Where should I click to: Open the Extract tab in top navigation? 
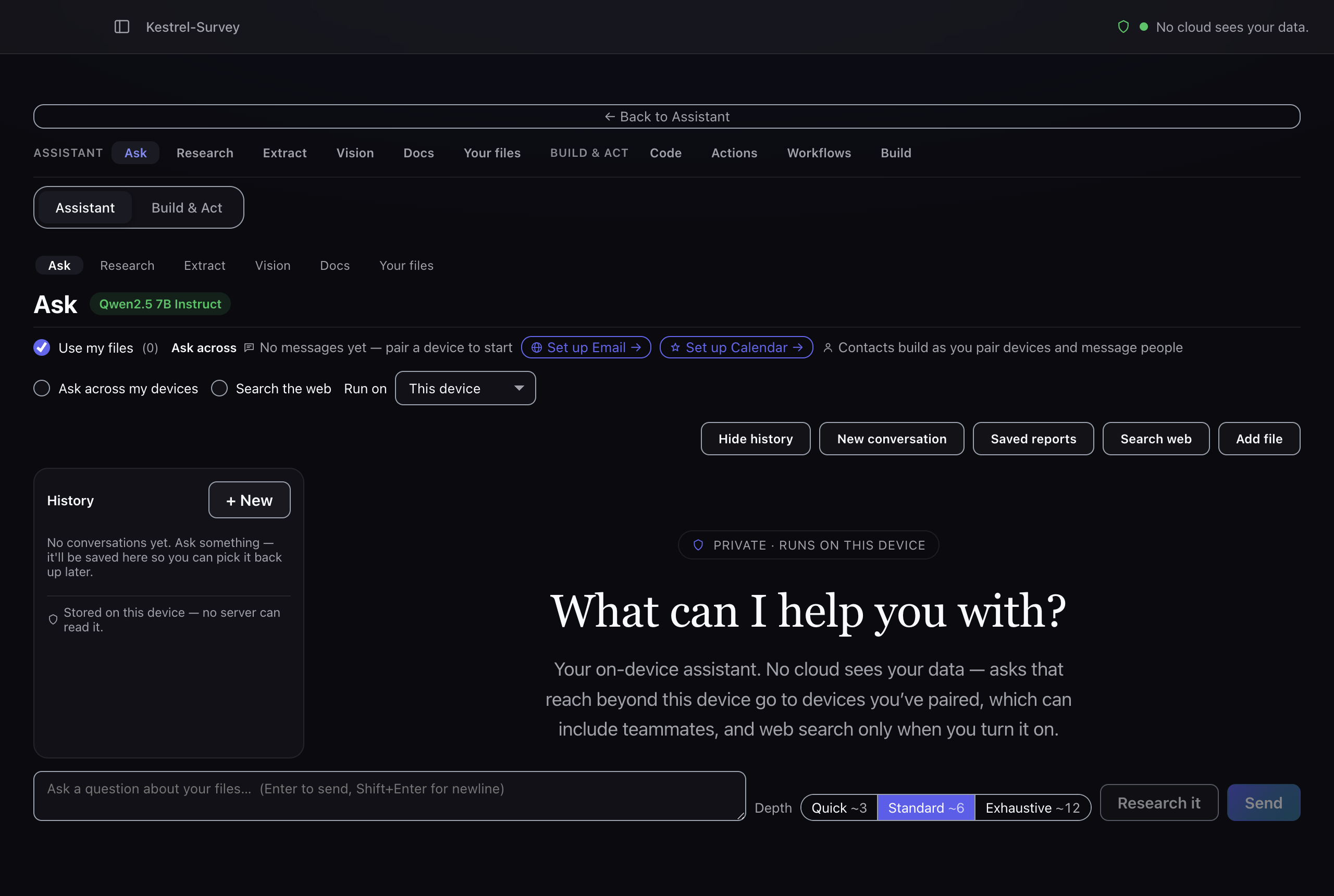point(285,153)
